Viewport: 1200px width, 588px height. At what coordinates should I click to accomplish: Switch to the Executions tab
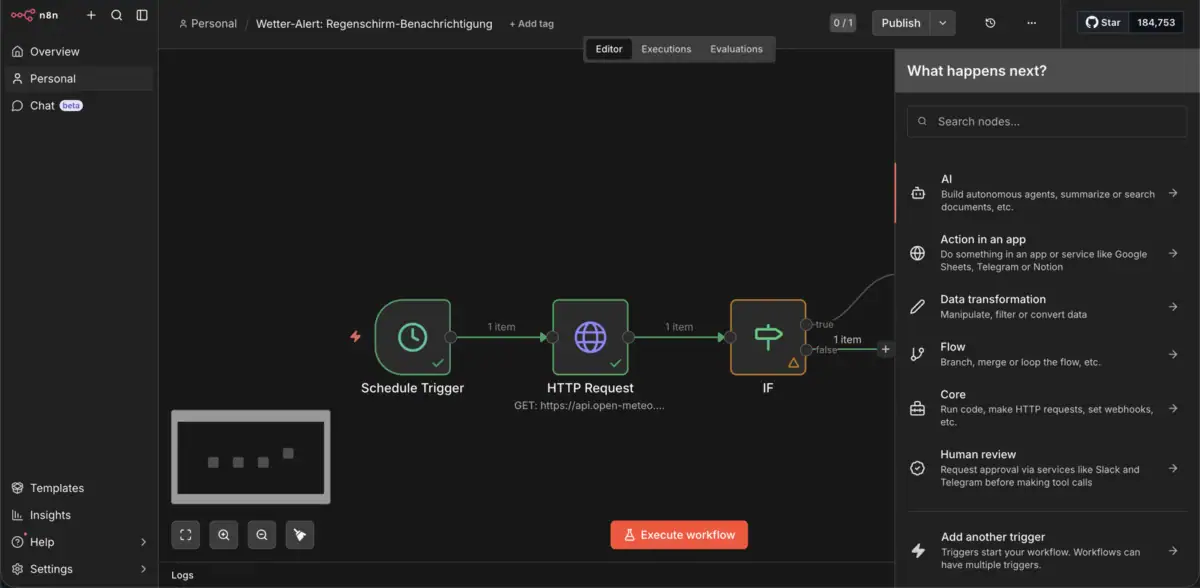[x=666, y=48]
